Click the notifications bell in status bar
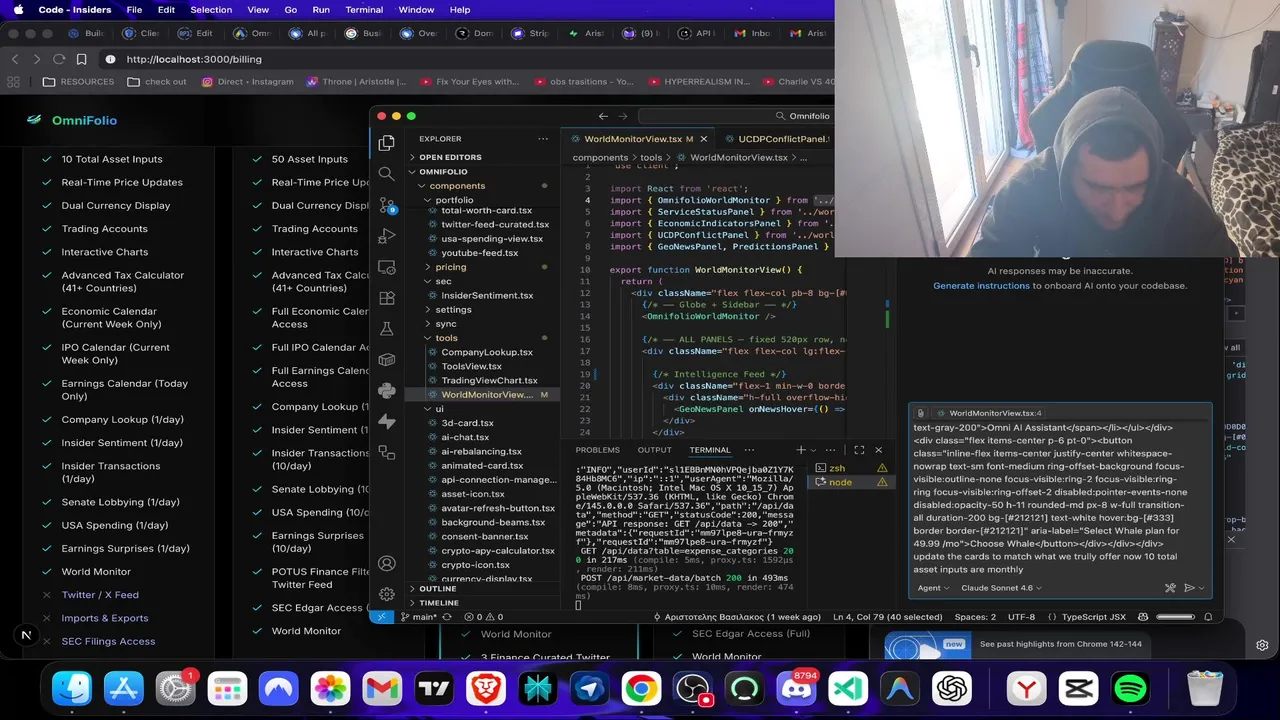Image resolution: width=1280 pixels, height=720 pixels. [1207, 617]
